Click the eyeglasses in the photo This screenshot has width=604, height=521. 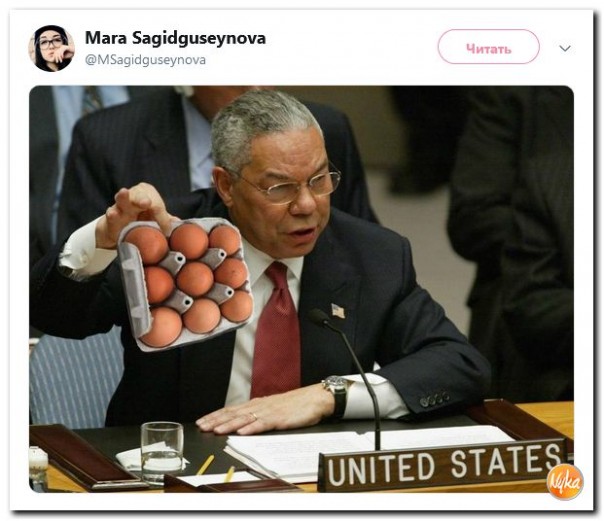[x=293, y=187]
